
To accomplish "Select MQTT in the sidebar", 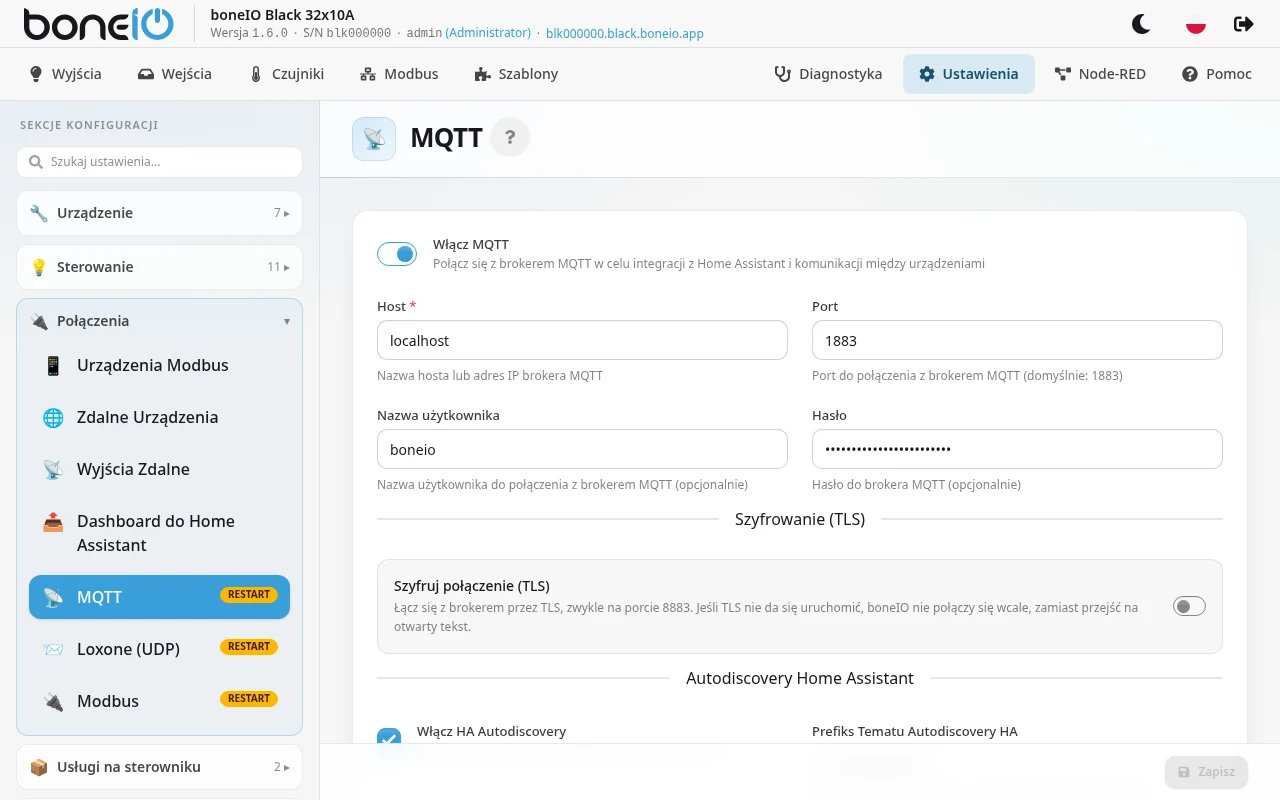I will [x=159, y=597].
